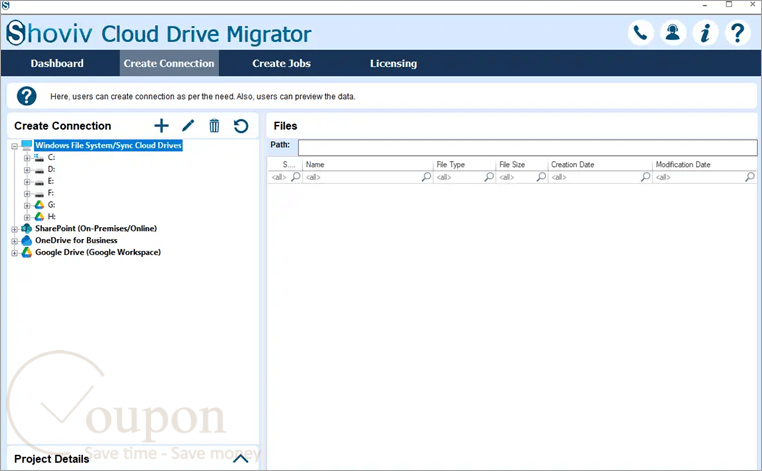Image resolution: width=762 pixels, height=471 pixels.
Task: Expand the G: drive node
Action: 27,206
